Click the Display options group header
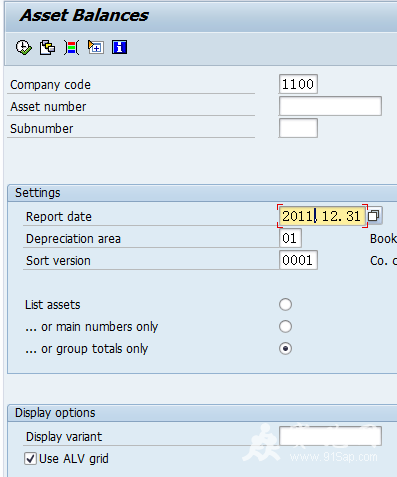The width and height of the screenshot is (397, 477). click(202, 413)
